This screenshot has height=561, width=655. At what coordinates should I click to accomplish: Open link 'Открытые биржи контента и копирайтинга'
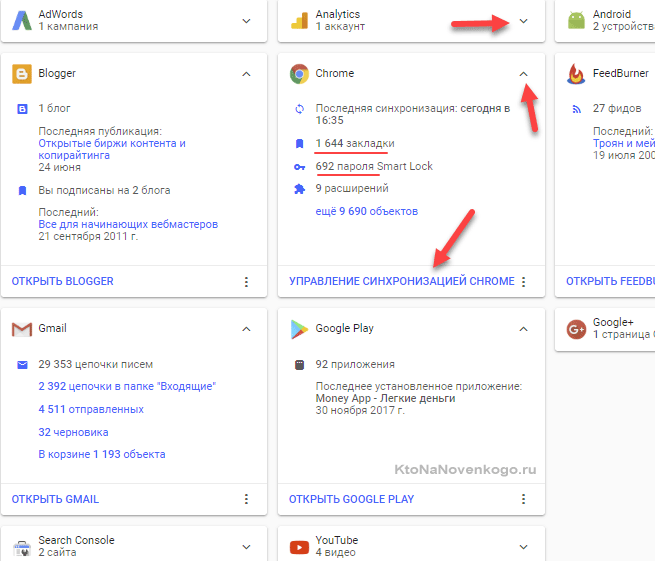click(112, 149)
